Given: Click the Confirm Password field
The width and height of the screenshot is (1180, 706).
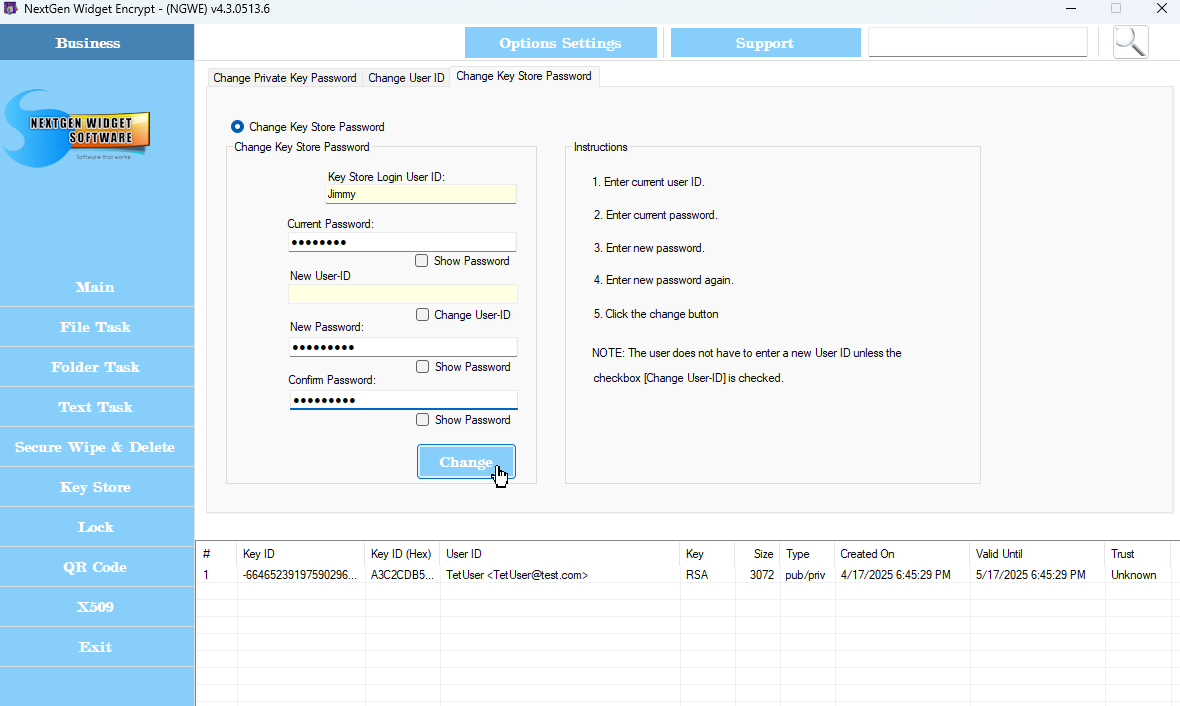Looking at the screenshot, I should click(x=403, y=400).
